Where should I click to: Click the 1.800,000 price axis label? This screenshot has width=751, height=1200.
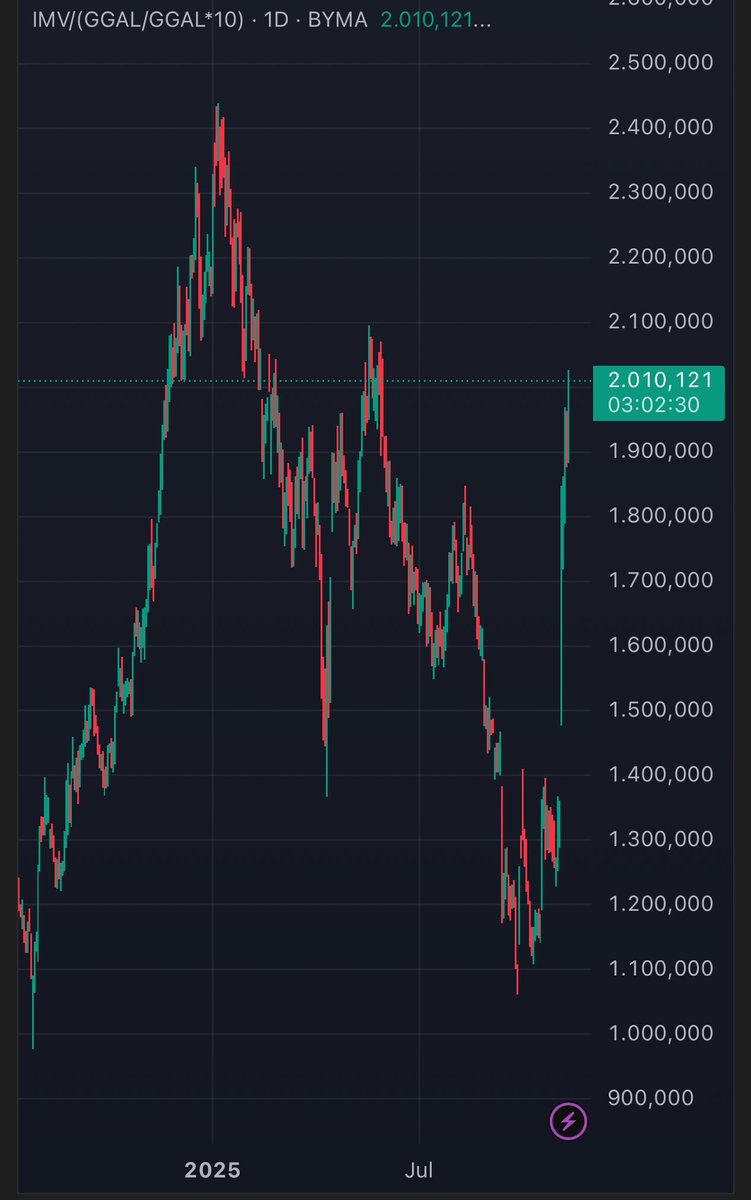661,515
